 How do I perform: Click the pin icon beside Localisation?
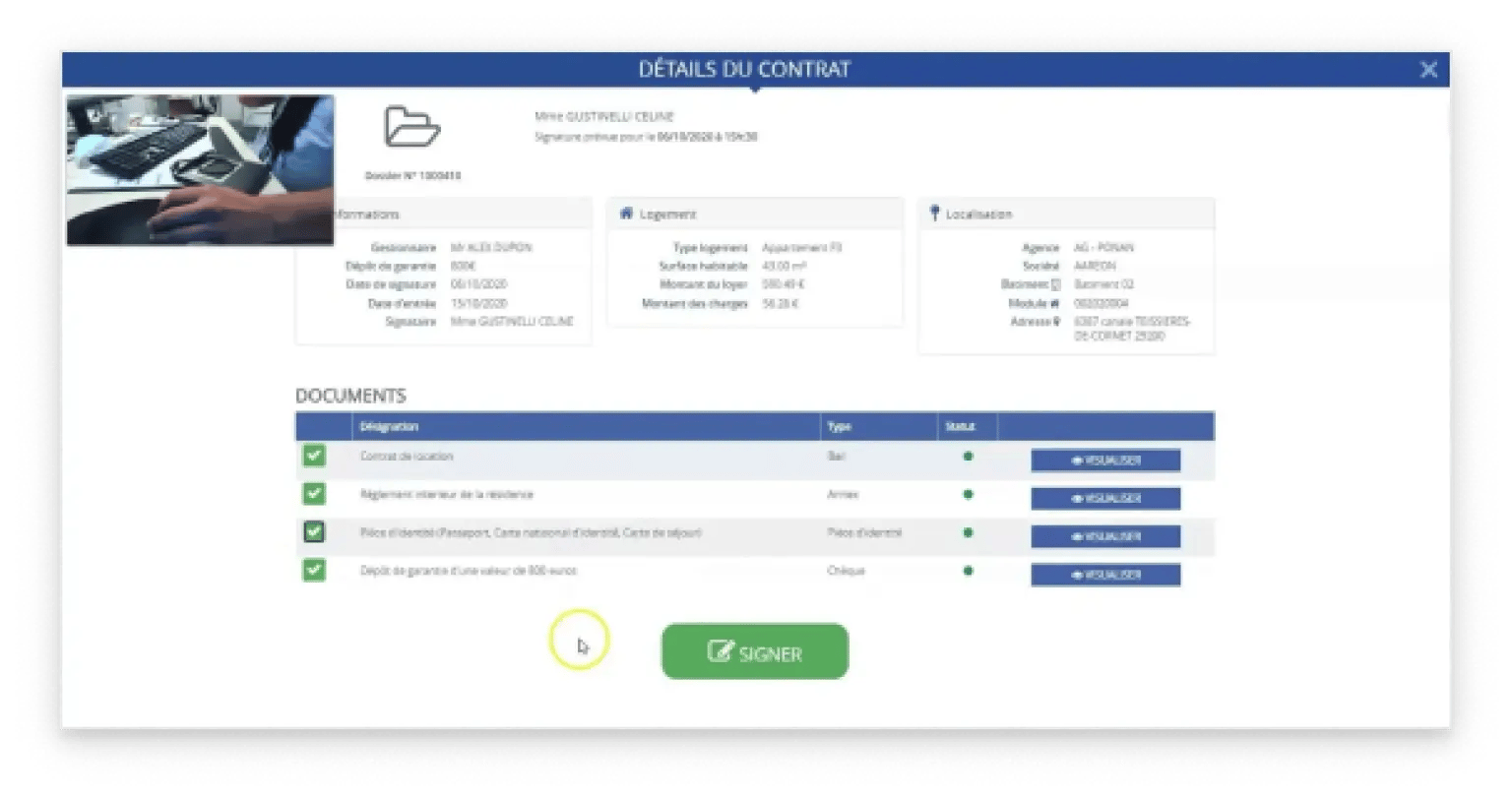point(934,214)
